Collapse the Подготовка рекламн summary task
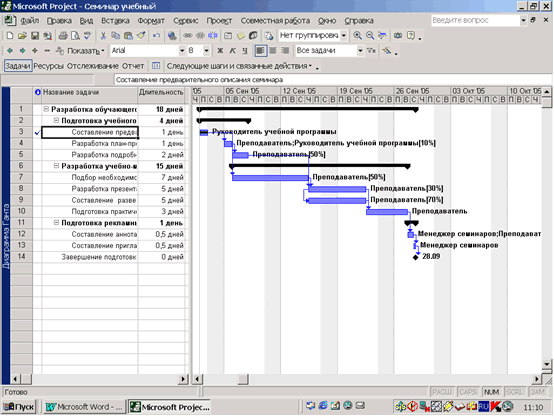Screen dimensions: 554x416 pos(56,223)
